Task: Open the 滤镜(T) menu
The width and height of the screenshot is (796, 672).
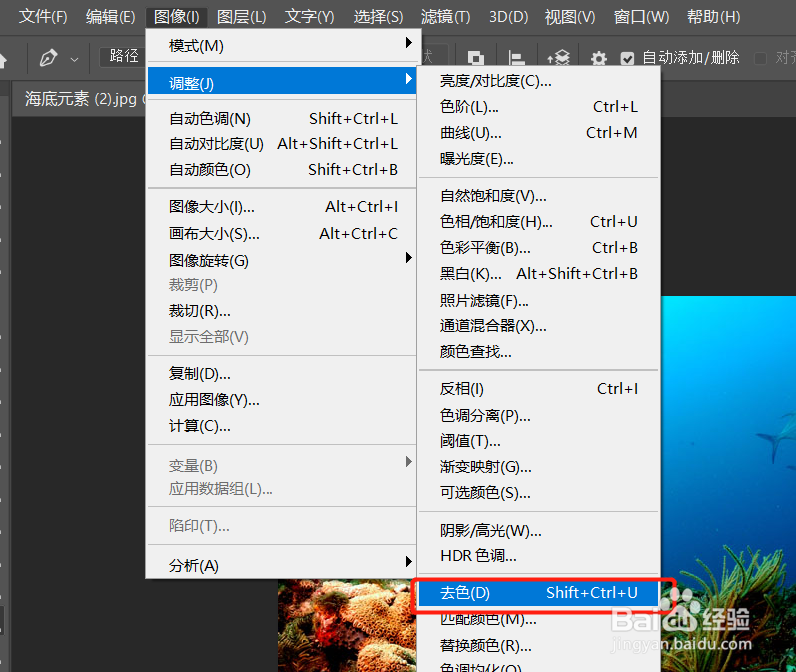Action: [x=446, y=17]
